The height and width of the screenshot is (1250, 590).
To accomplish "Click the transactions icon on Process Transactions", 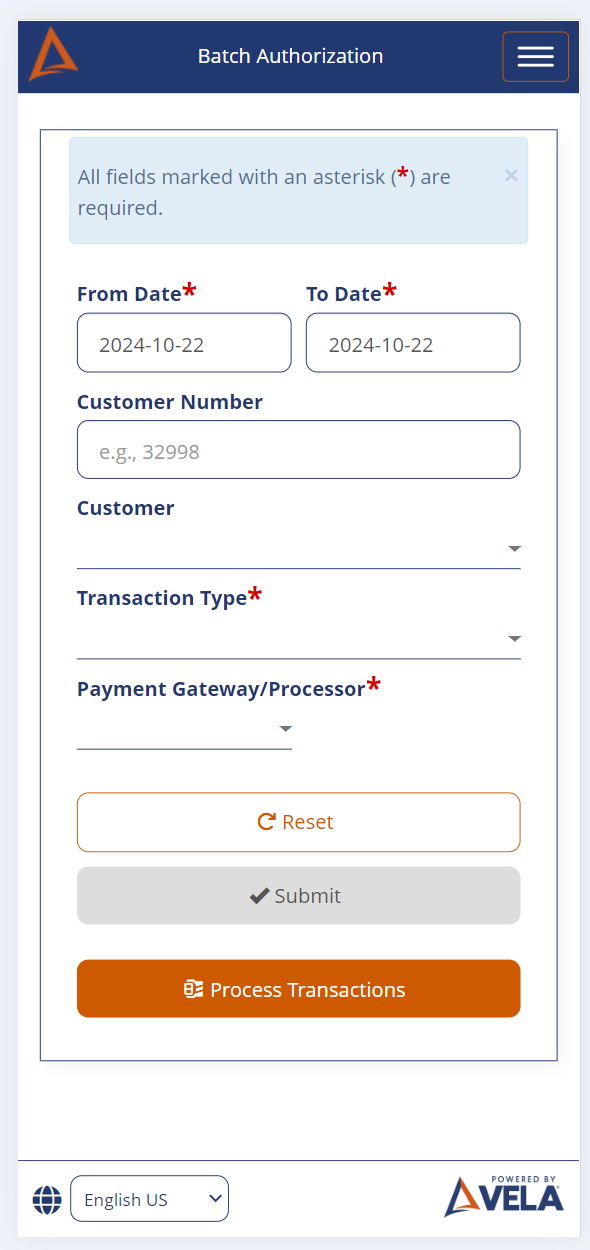I will coord(192,988).
